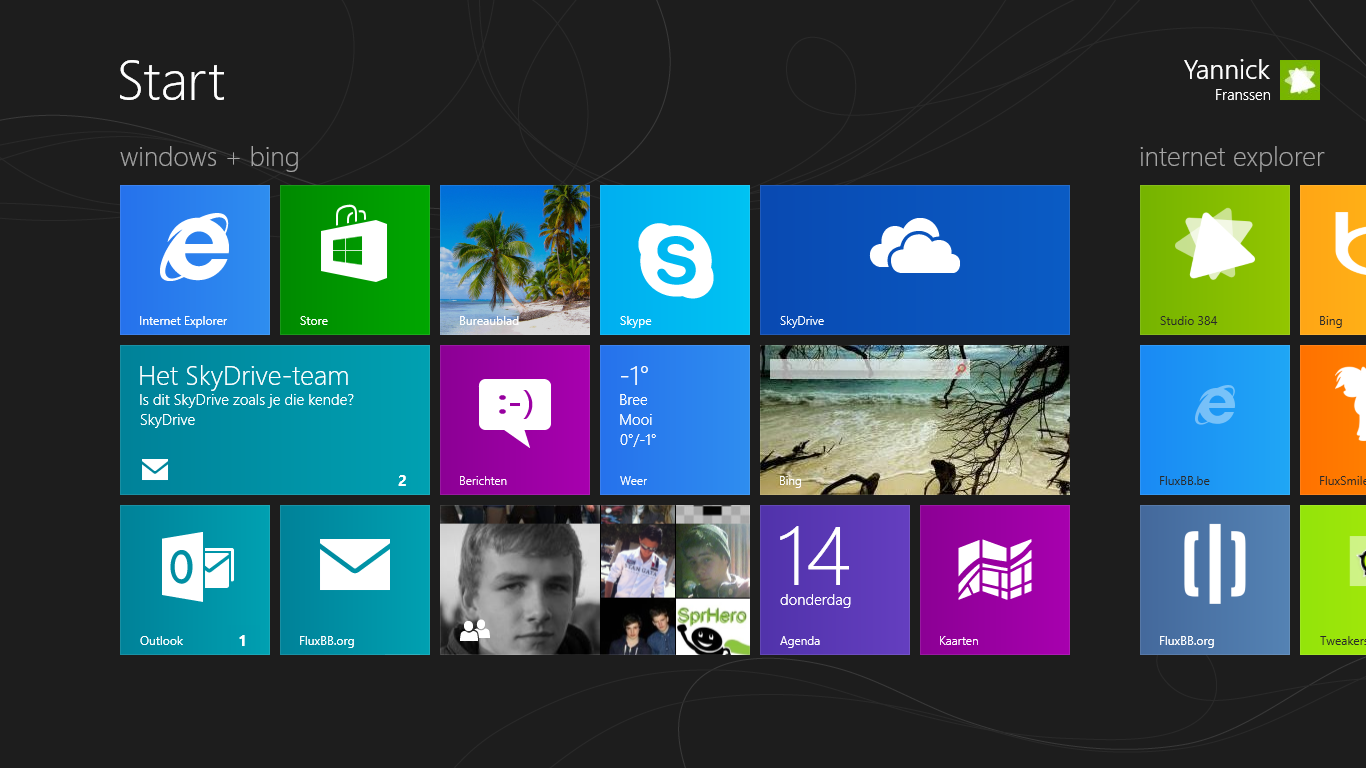Open the blue FluxBB.org bracket tile
The height and width of the screenshot is (768, 1366).
click(x=1215, y=580)
